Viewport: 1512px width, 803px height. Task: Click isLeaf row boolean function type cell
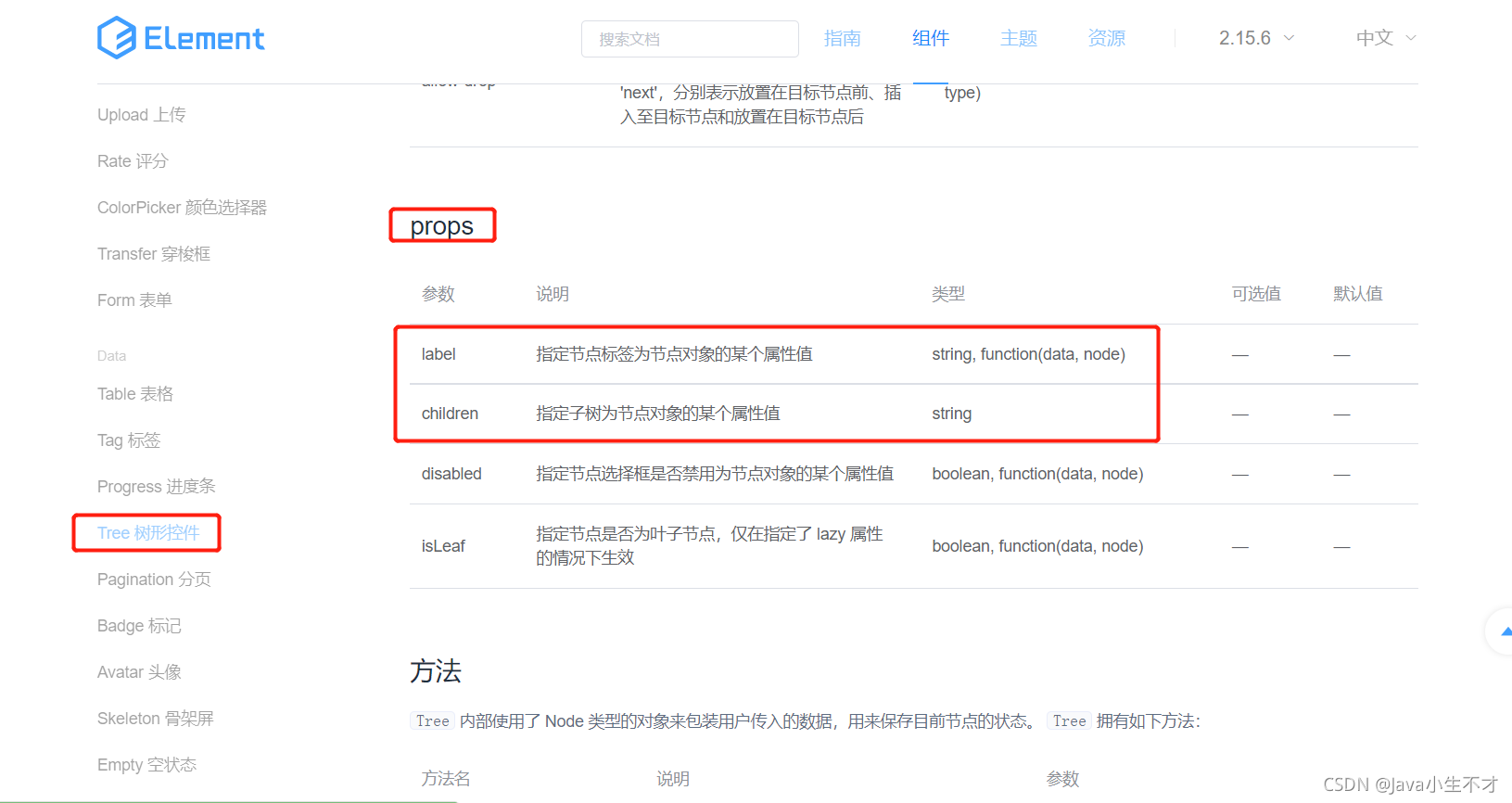pyautogui.click(x=1037, y=546)
